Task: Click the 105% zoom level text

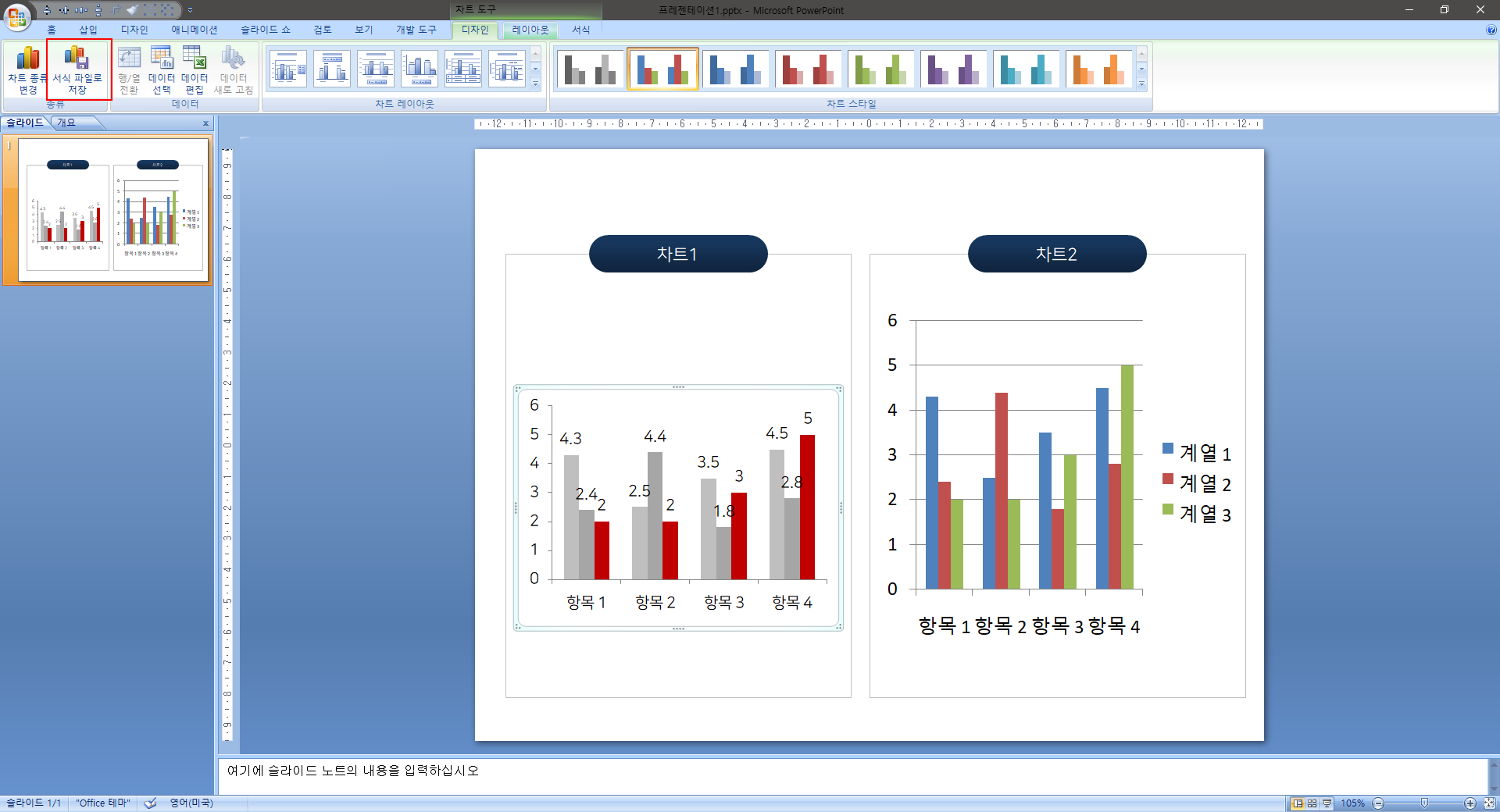Action: click(x=1352, y=803)
